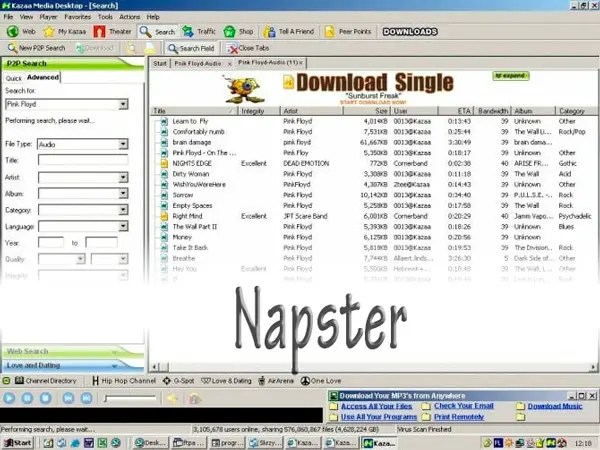Switch to the Start tab

pyautogui.click(x=160, y=64)
